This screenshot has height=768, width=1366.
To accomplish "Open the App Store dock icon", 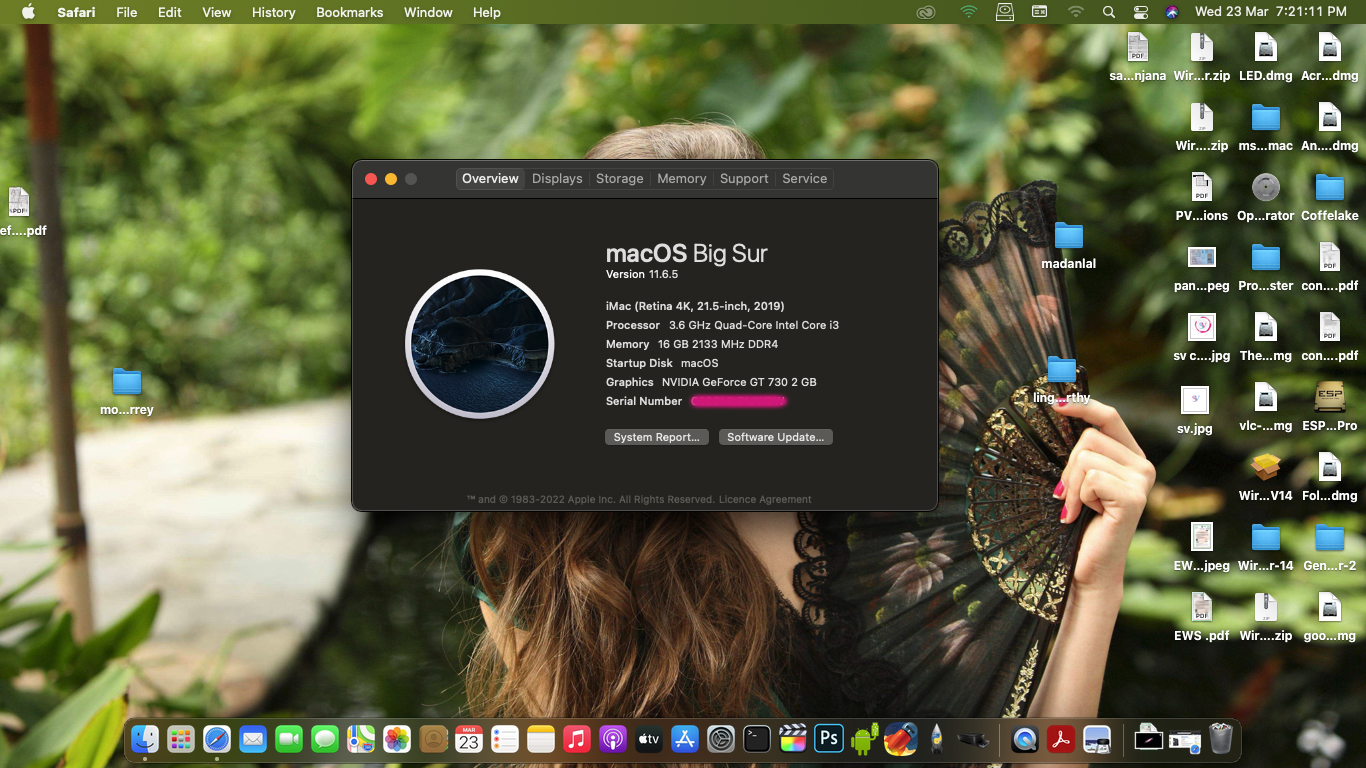I will (685, 739).
